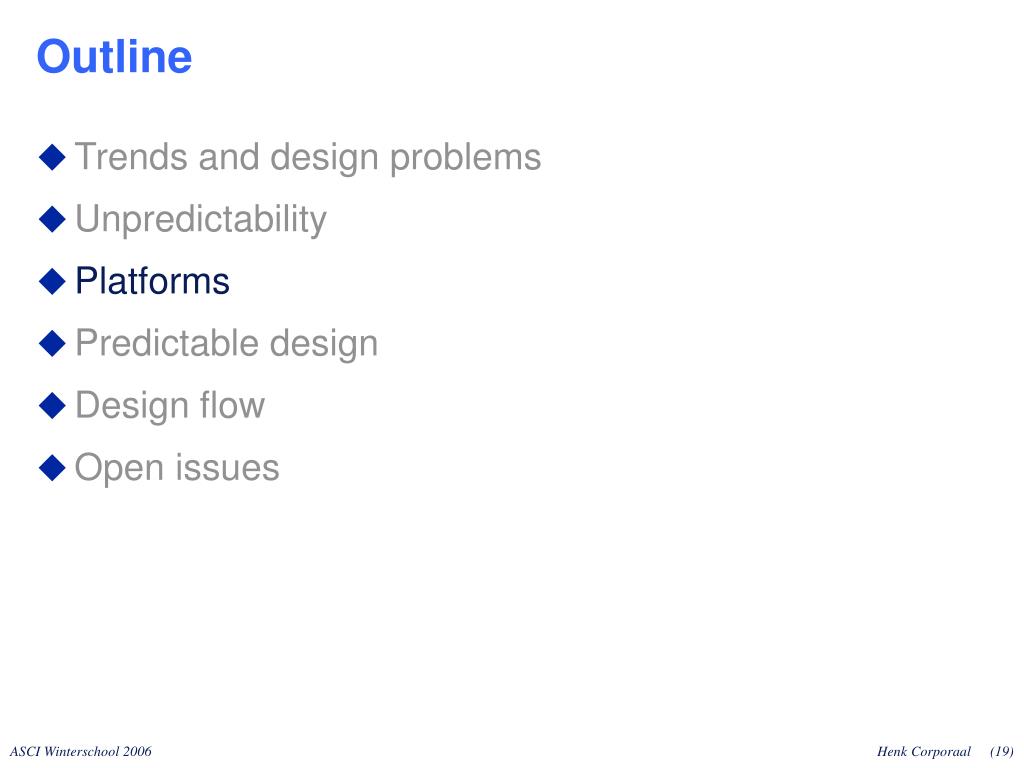Select the Trends and design problems item
This screenshot has height=768, width=1024.
pyautogui.click(x=308, y=158)
